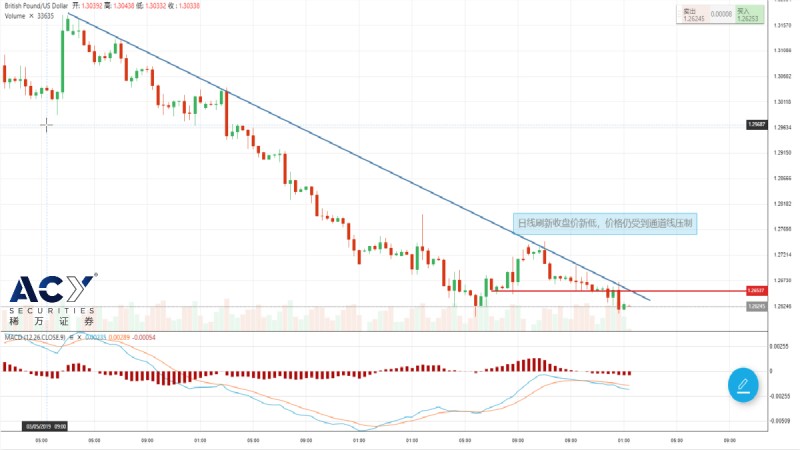Select the red horizontal support line
Screen dimensions: 800x450
617,291
